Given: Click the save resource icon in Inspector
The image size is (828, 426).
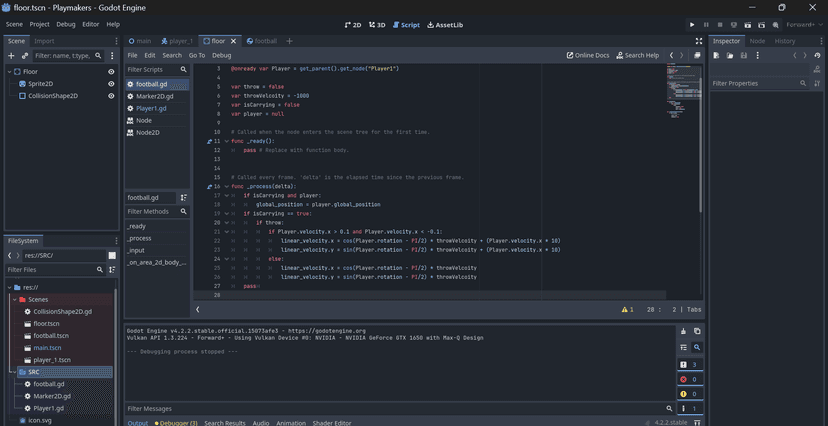Looking at the screenshot, I should 744,56.
